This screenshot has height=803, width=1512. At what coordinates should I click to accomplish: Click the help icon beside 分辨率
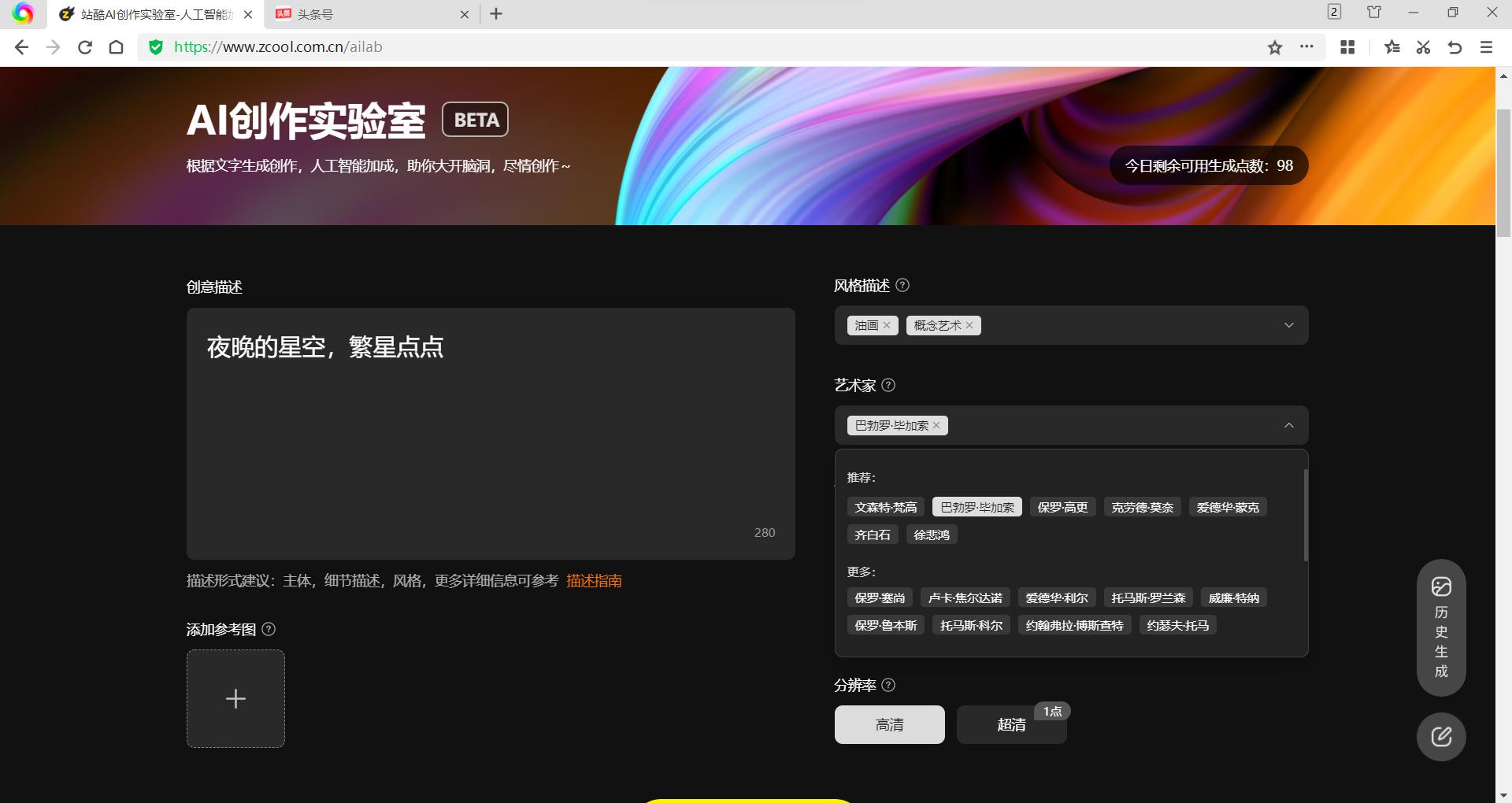(889, 686)
